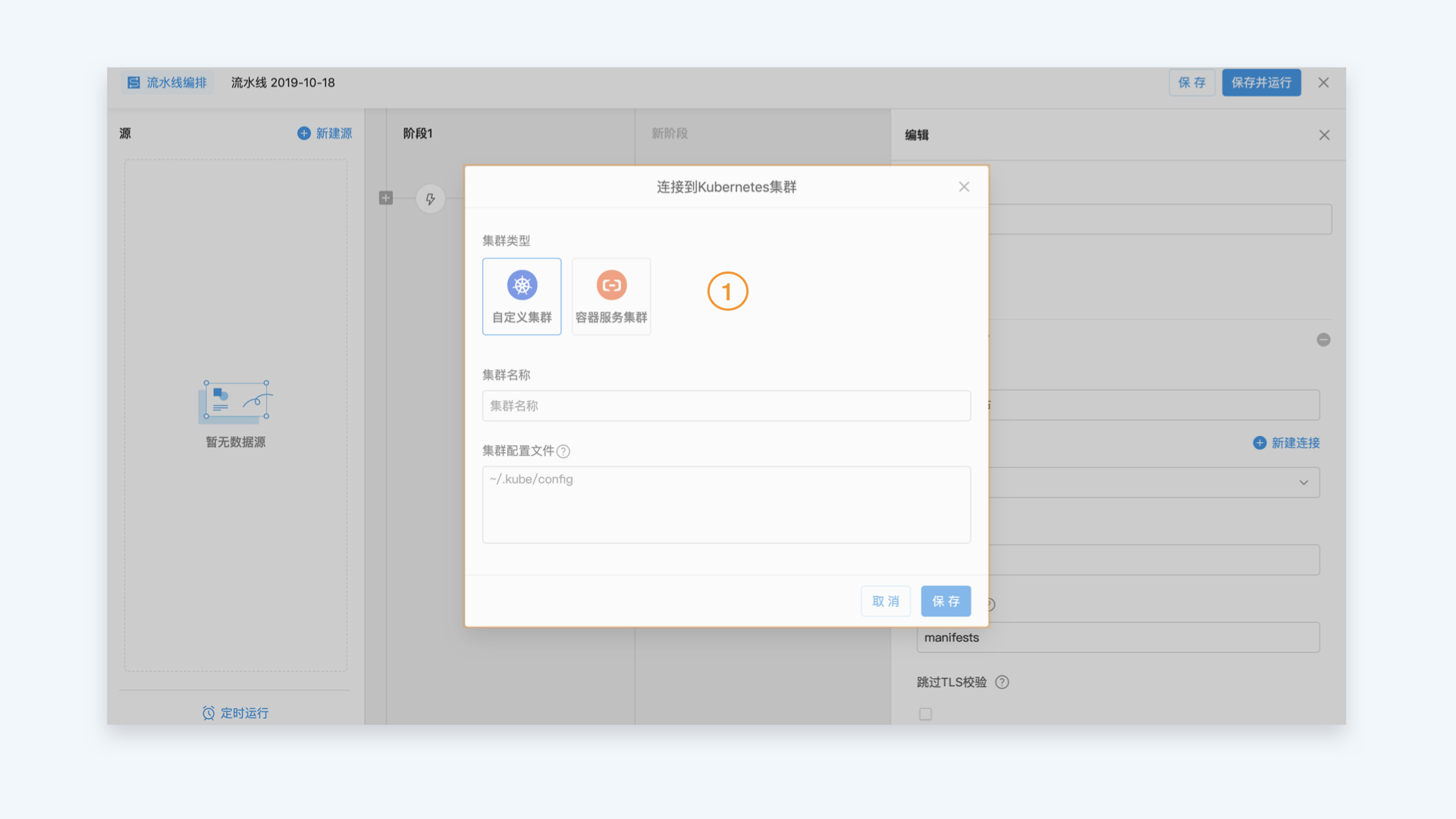Image resolution: width=1456 pixels, height=819 pixels.
Task: Choose the 容器服务集群 cluster type
Action: click(611, 297)
